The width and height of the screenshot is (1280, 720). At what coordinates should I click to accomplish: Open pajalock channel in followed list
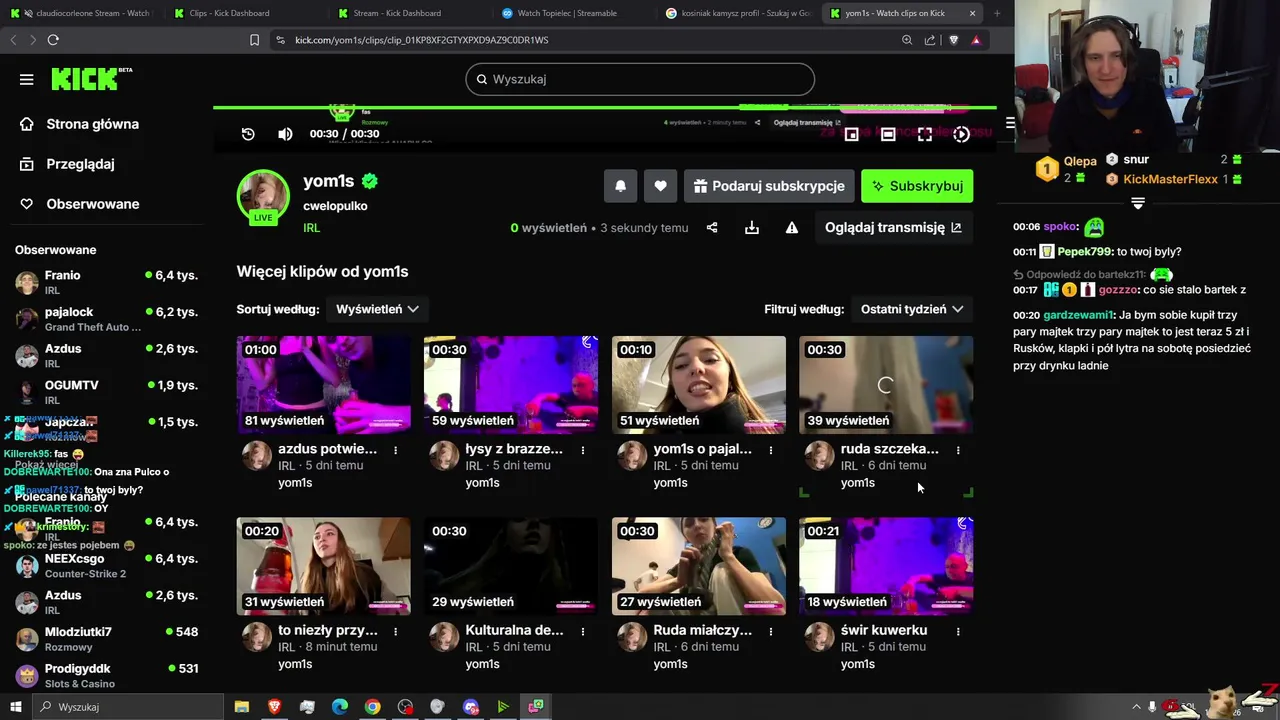[x=106, y=319]
